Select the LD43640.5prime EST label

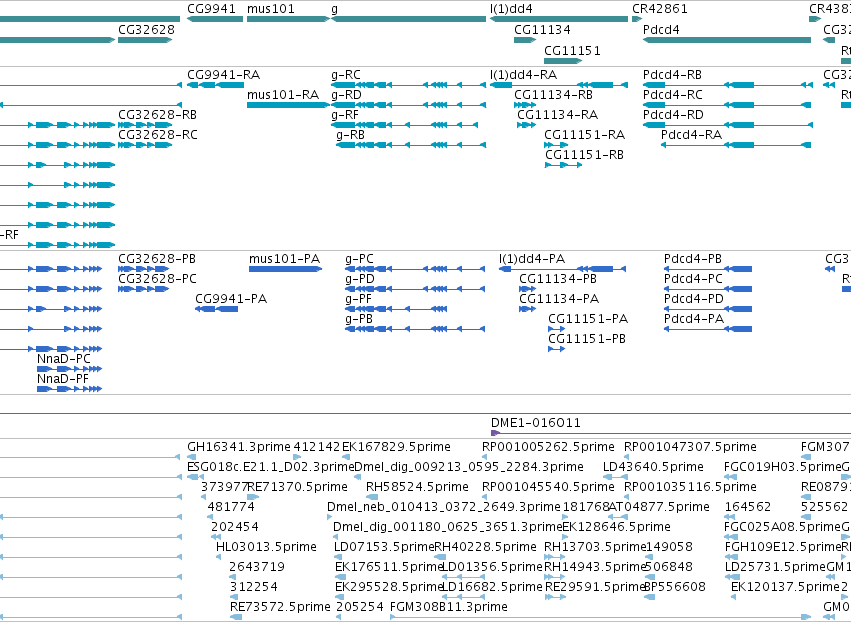[x=653, y=467]
